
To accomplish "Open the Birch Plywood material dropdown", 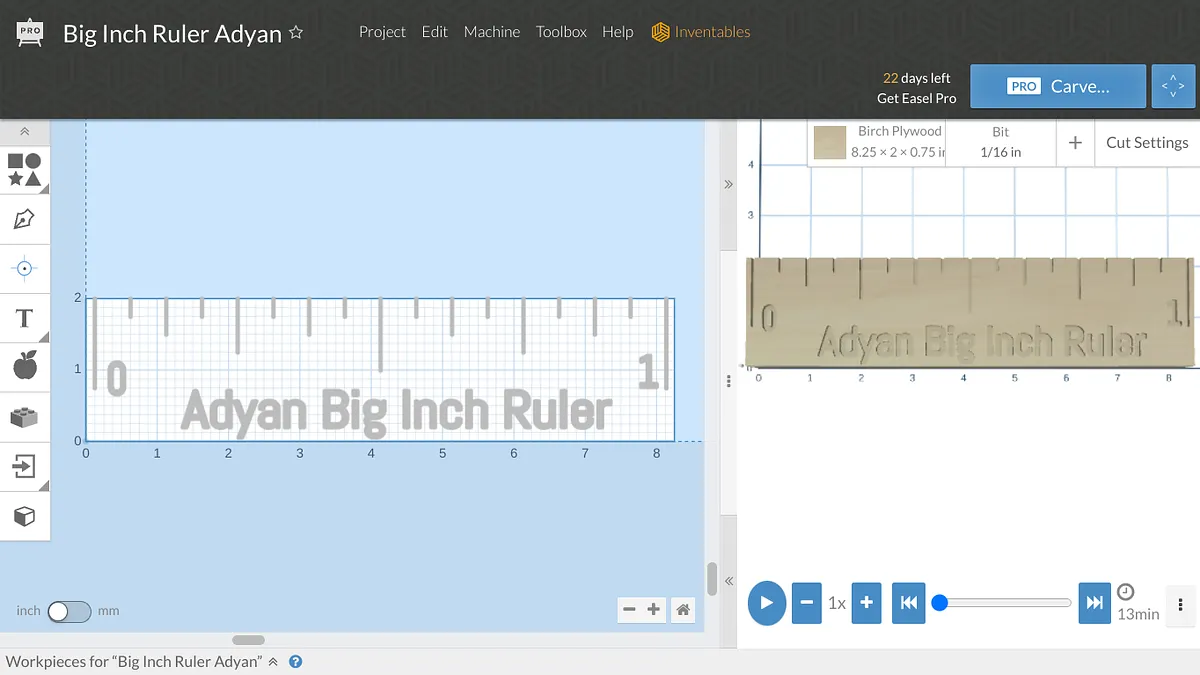I will tap(877, 142).
